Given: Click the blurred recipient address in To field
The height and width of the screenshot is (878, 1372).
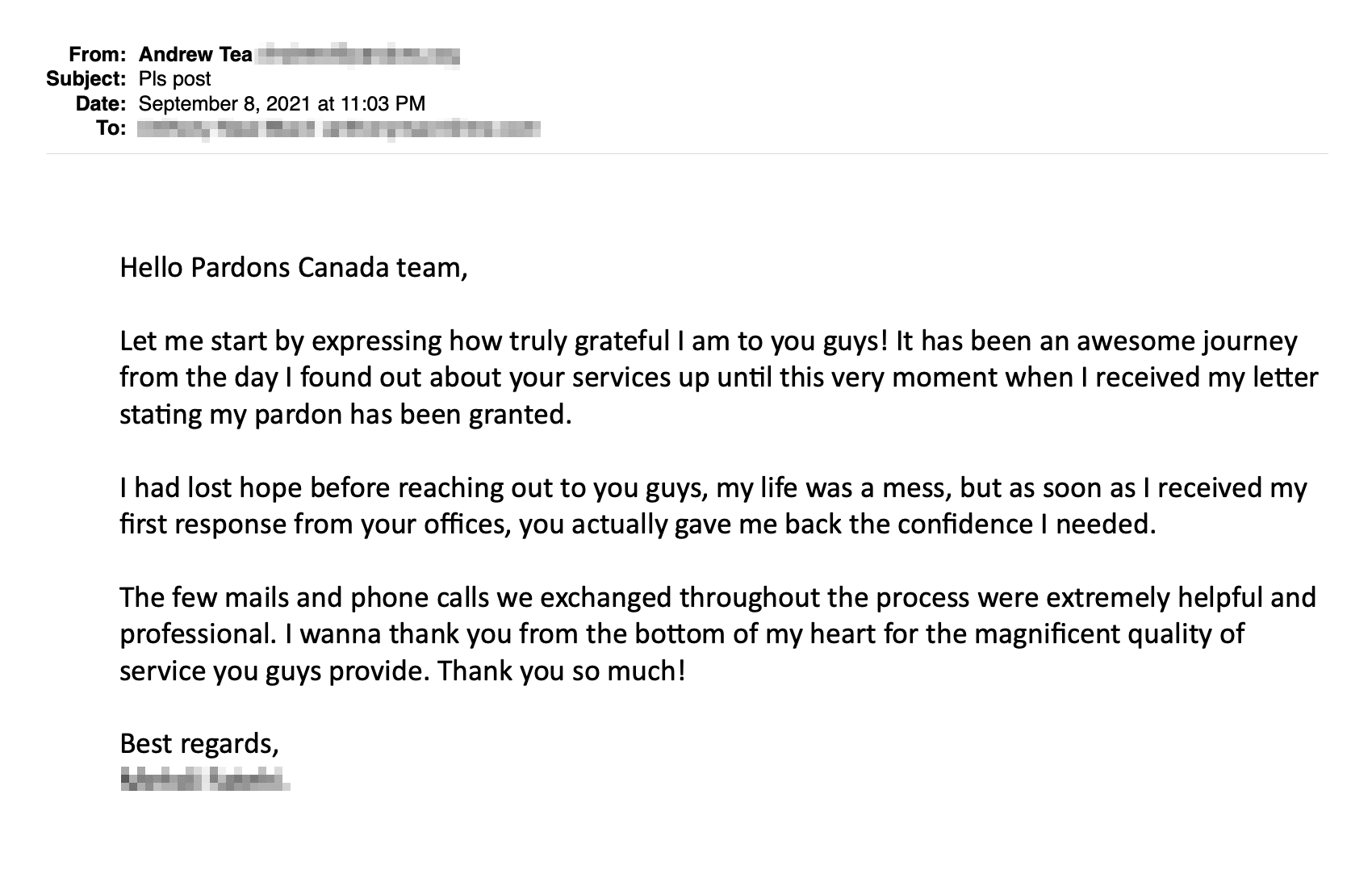Looking at the screenshot, I should (338, 129).
